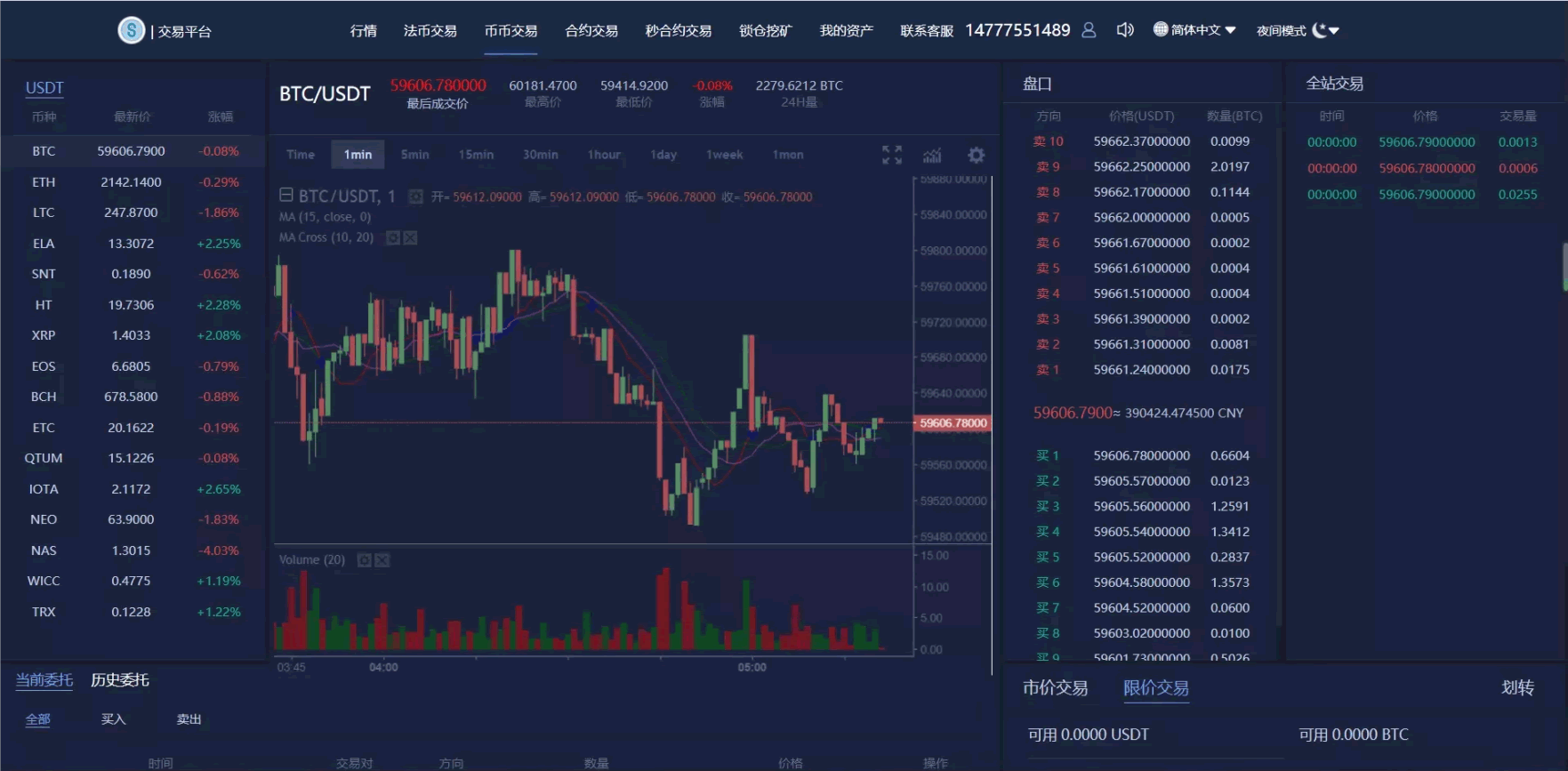Open Volume indicator settings gear
Viewport: 1568px width, 771px height.
[364, 560]
